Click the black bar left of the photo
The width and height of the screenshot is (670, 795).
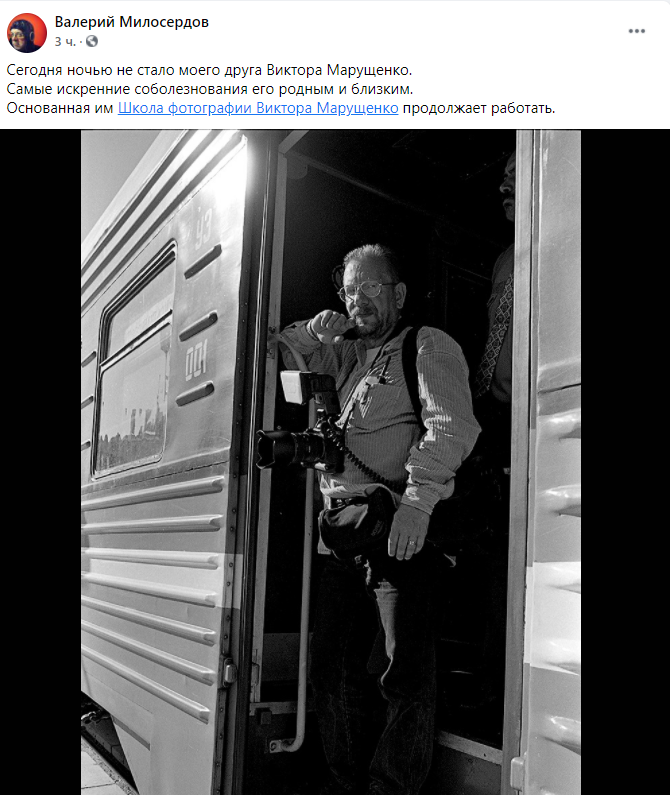click(41, 462)
